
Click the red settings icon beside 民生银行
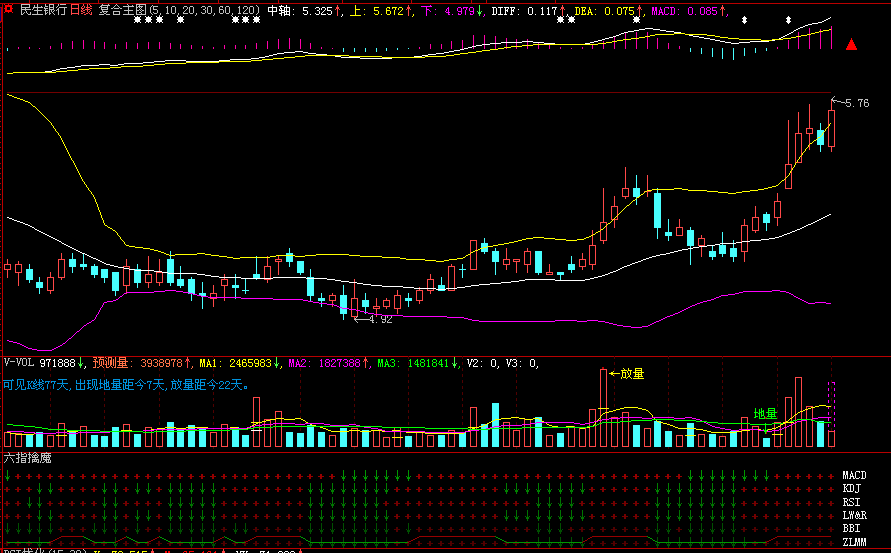tap(9, 10)
